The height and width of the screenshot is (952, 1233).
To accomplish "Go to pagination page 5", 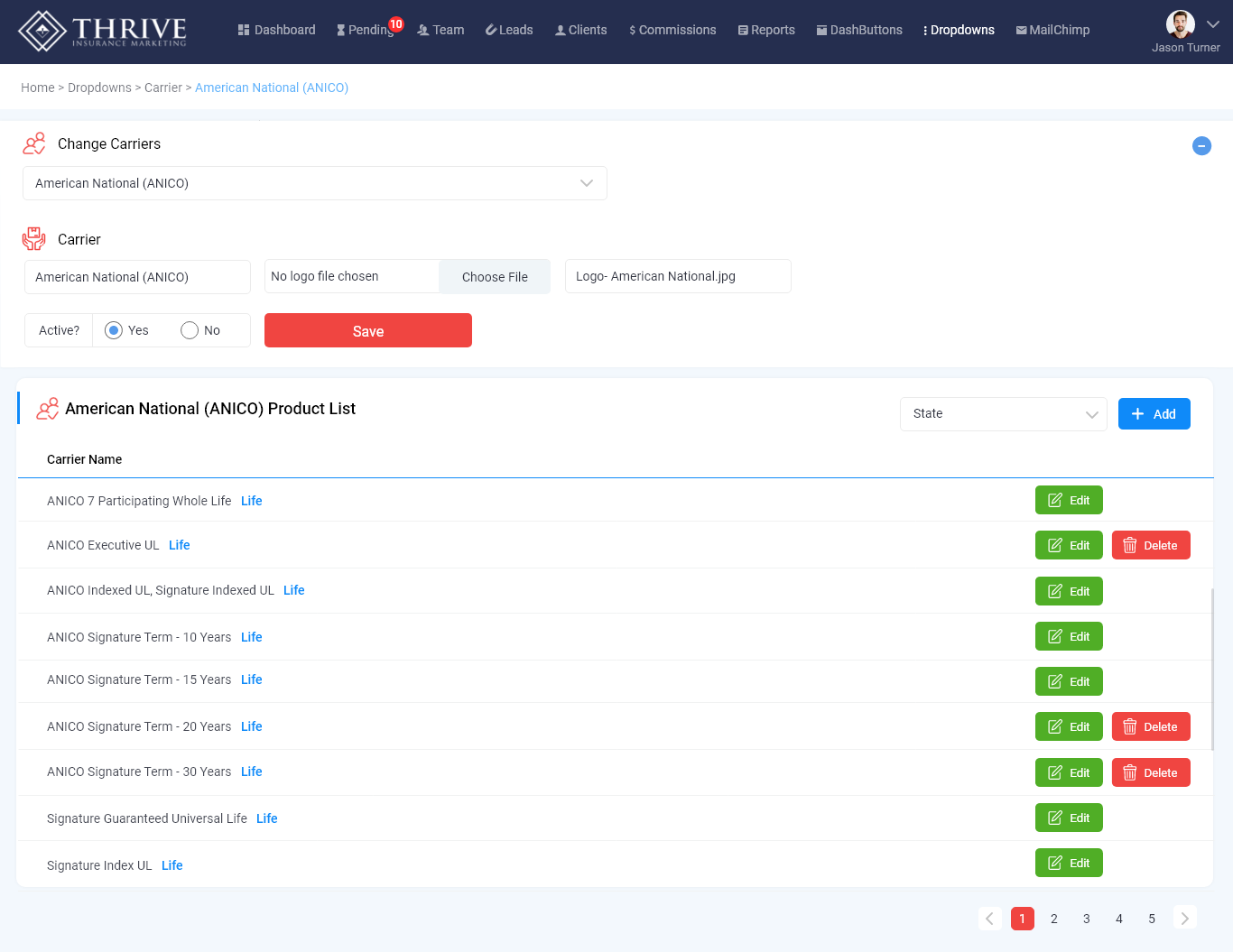I will (1152, 919).
